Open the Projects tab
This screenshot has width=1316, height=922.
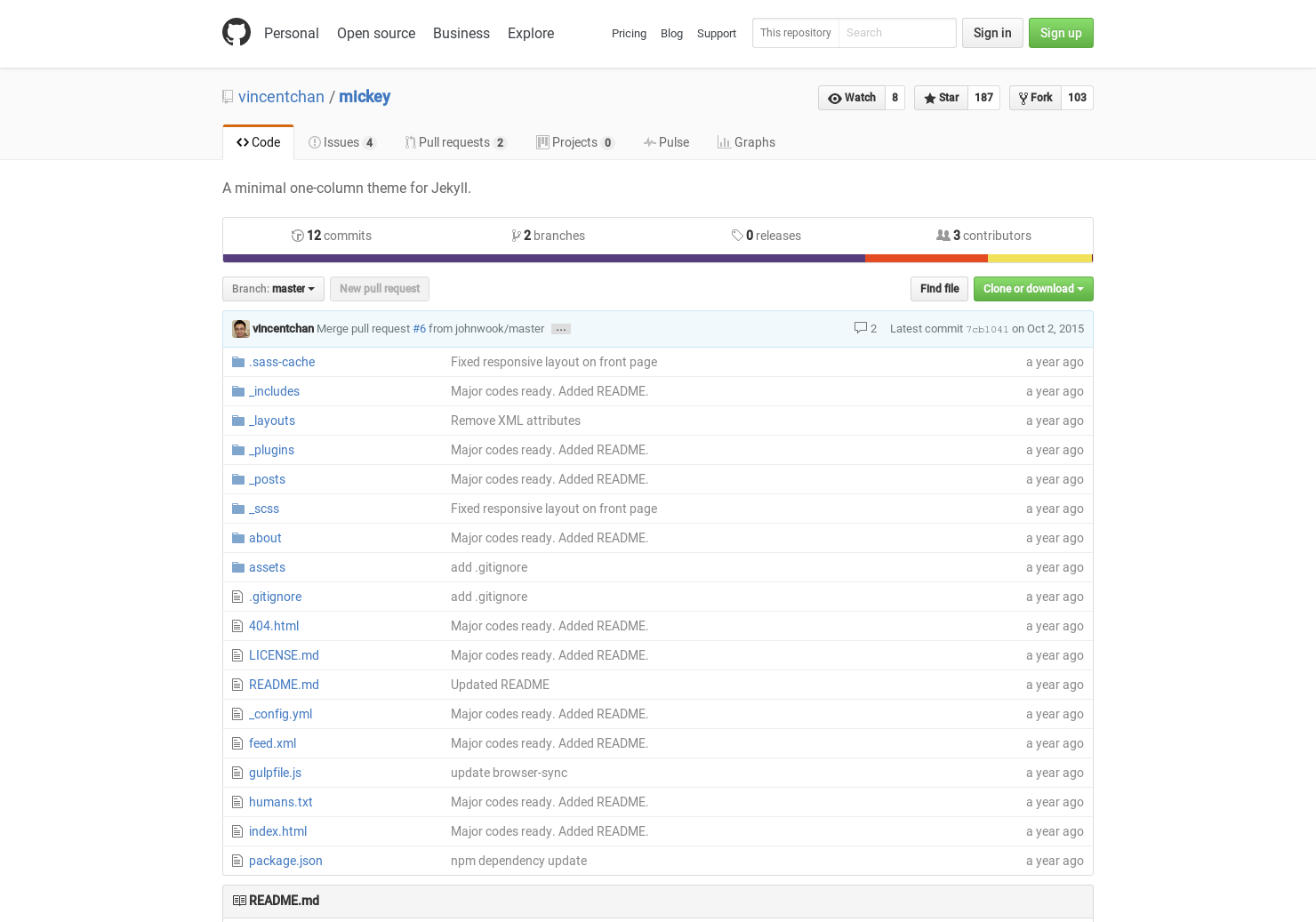pos(575,142)
